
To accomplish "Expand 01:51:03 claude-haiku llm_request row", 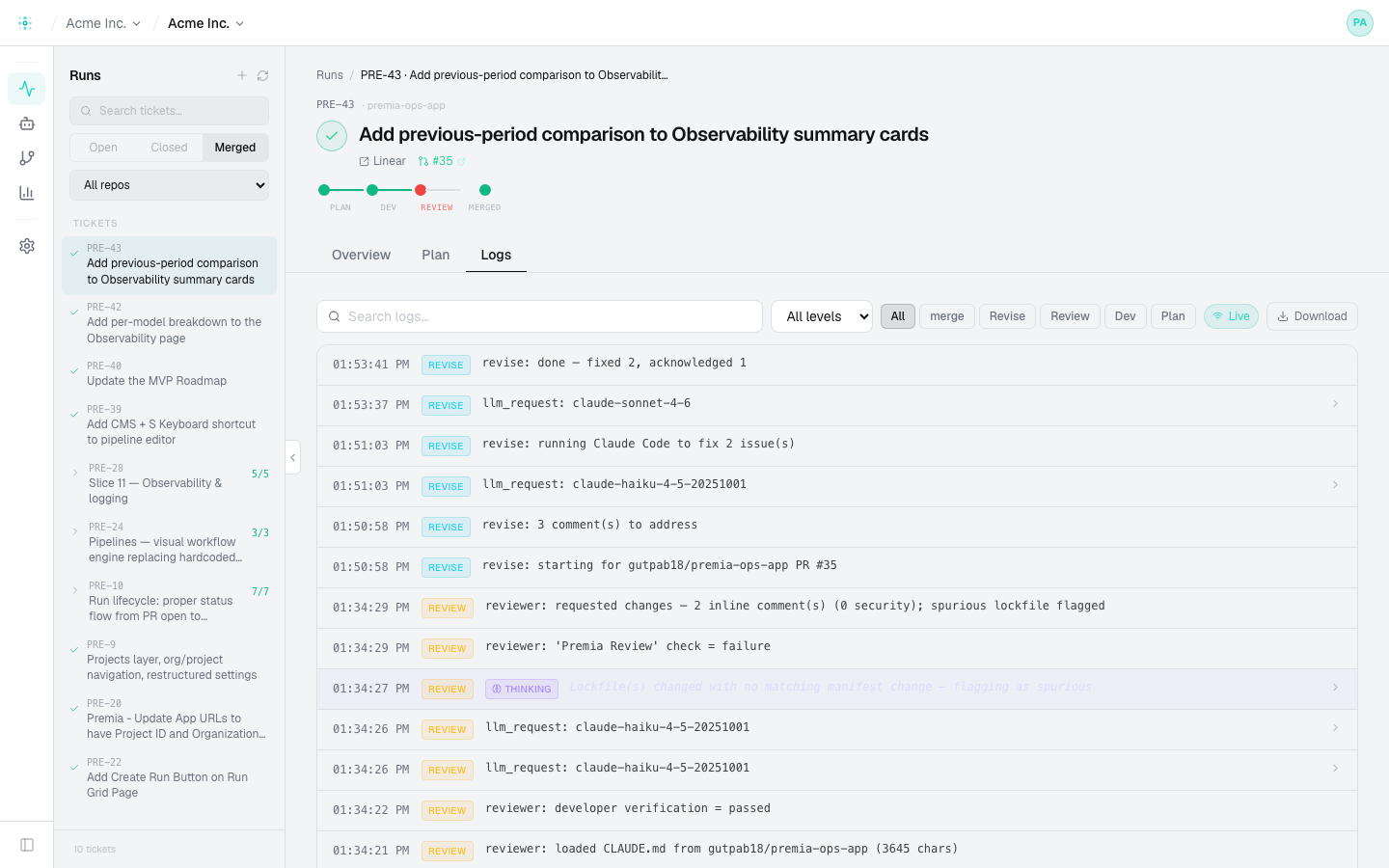I will point(836,485).
